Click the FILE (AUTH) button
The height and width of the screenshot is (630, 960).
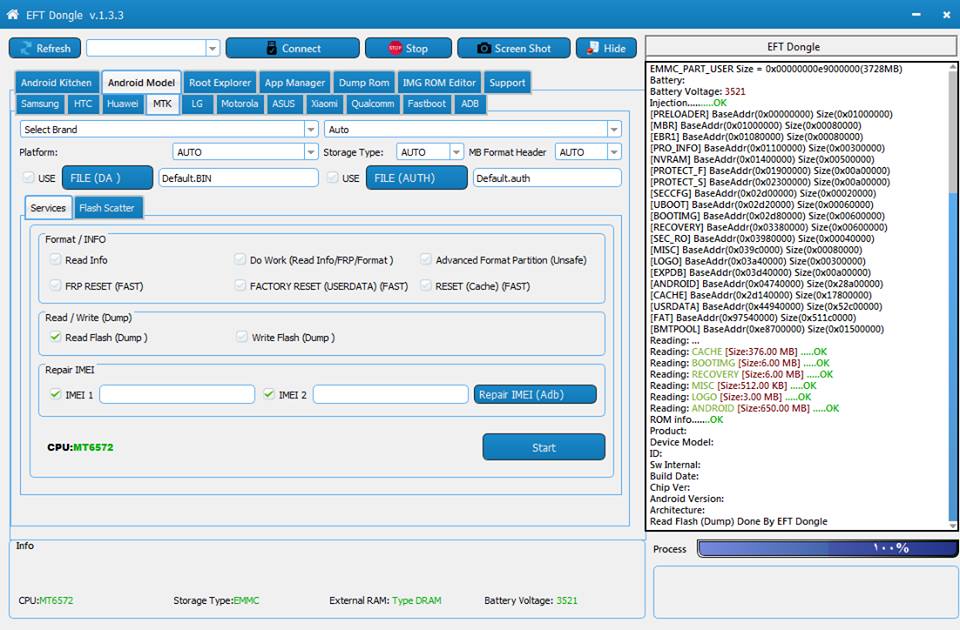point(416,178)
